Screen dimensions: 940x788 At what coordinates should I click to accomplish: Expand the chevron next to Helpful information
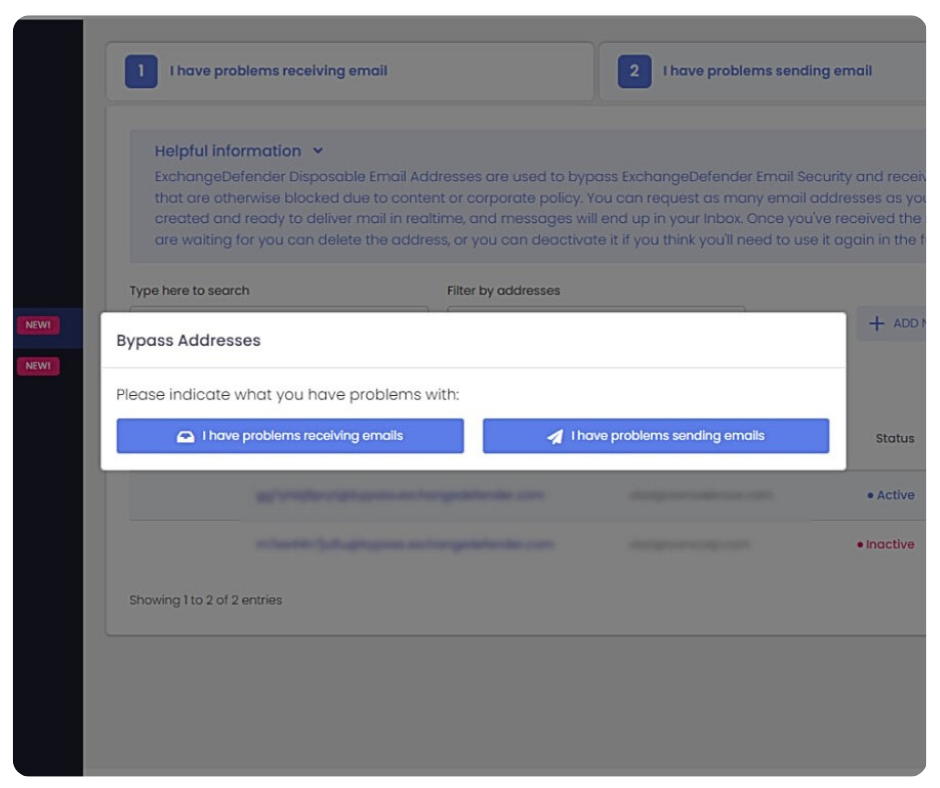[318, 150]
